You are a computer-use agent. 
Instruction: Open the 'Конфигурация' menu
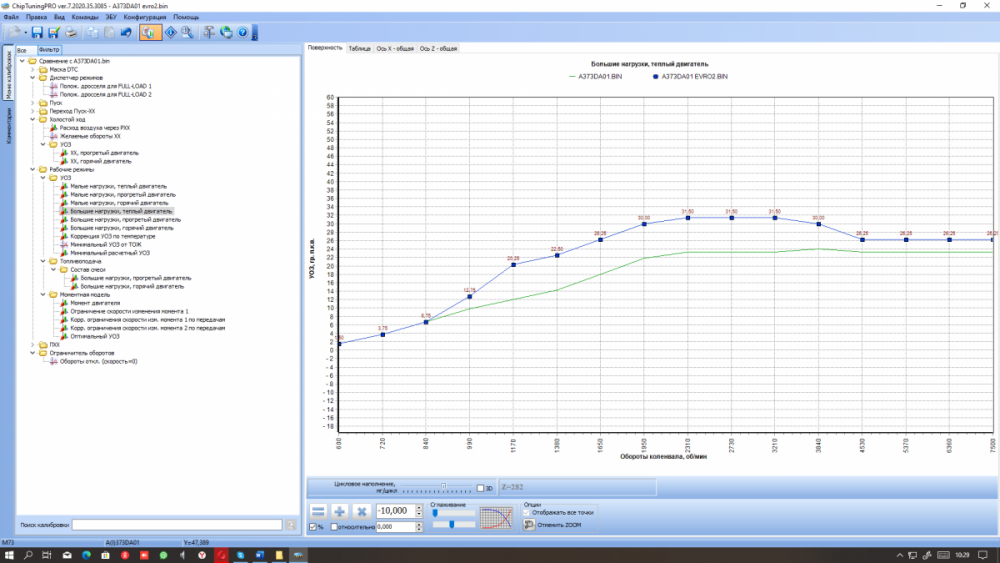[x=144, y=18]
